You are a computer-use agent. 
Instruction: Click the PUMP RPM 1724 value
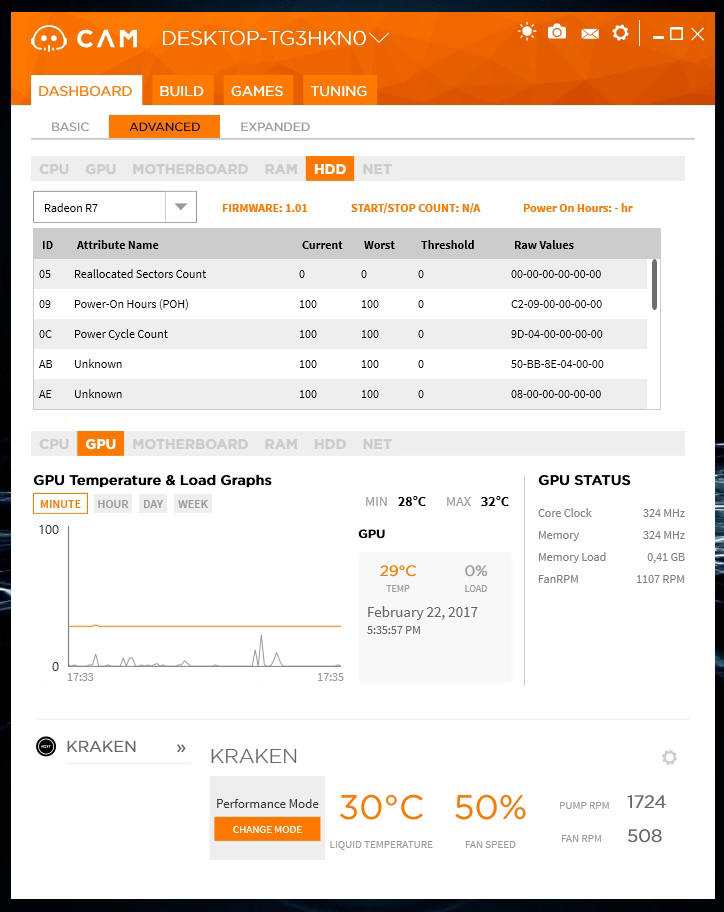point(646,802)
